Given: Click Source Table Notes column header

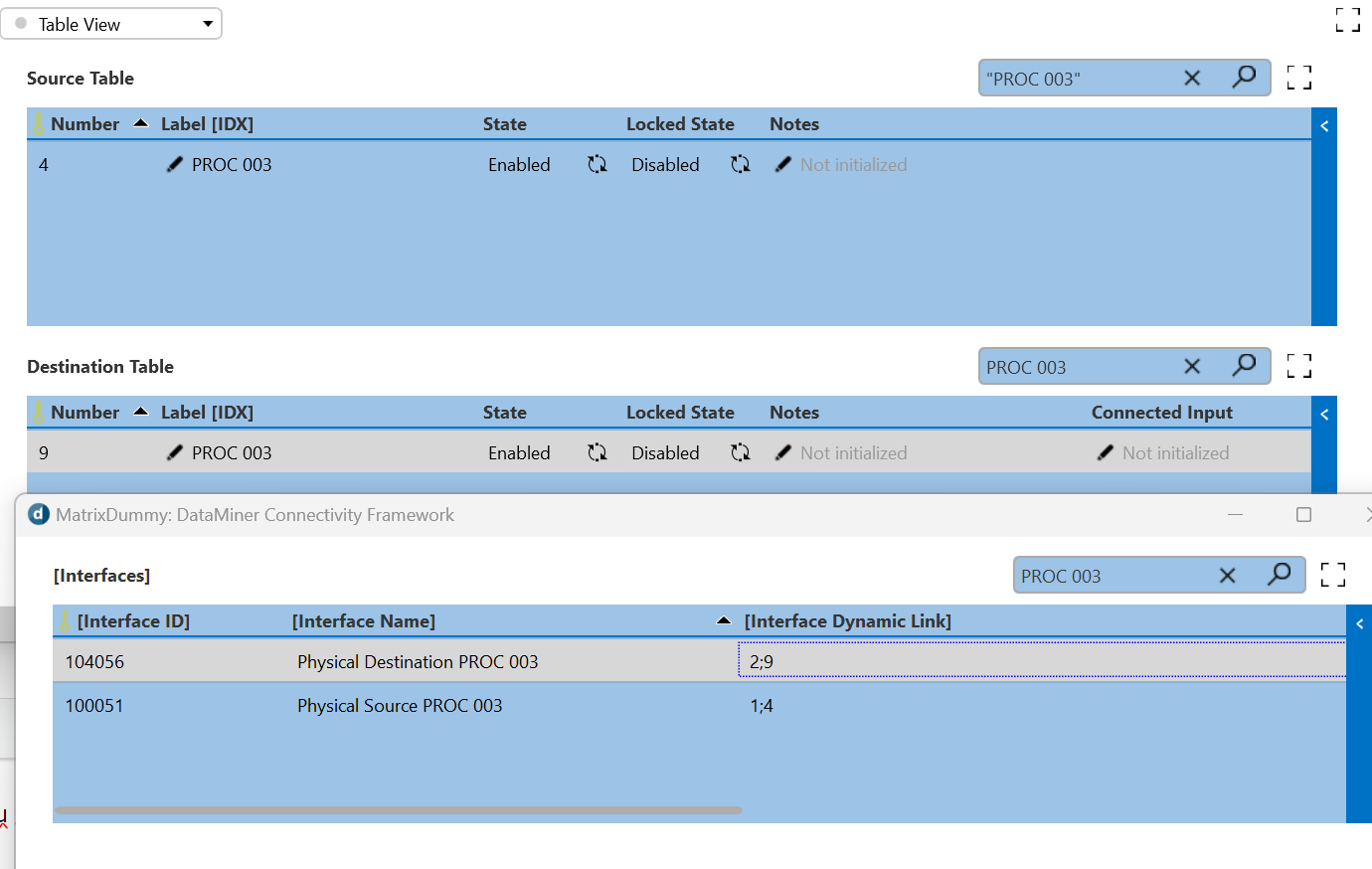Looking at the screenshot, I should 794,124.
